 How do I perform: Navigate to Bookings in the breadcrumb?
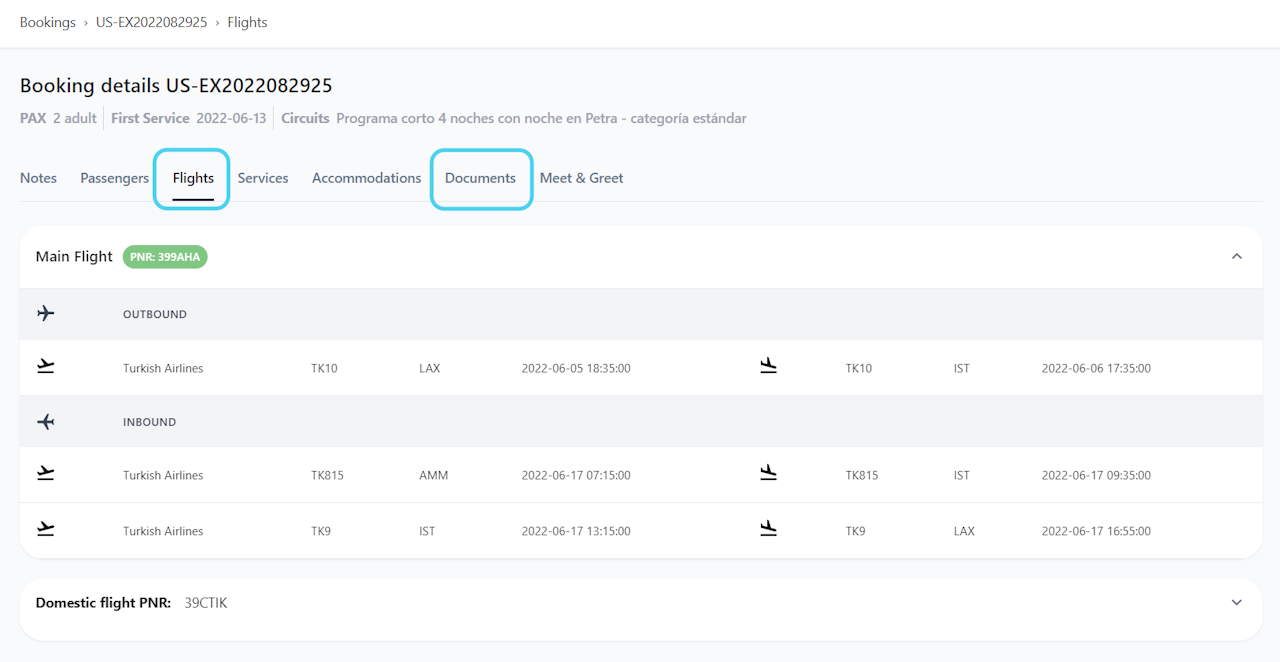[x=48, y=22]
